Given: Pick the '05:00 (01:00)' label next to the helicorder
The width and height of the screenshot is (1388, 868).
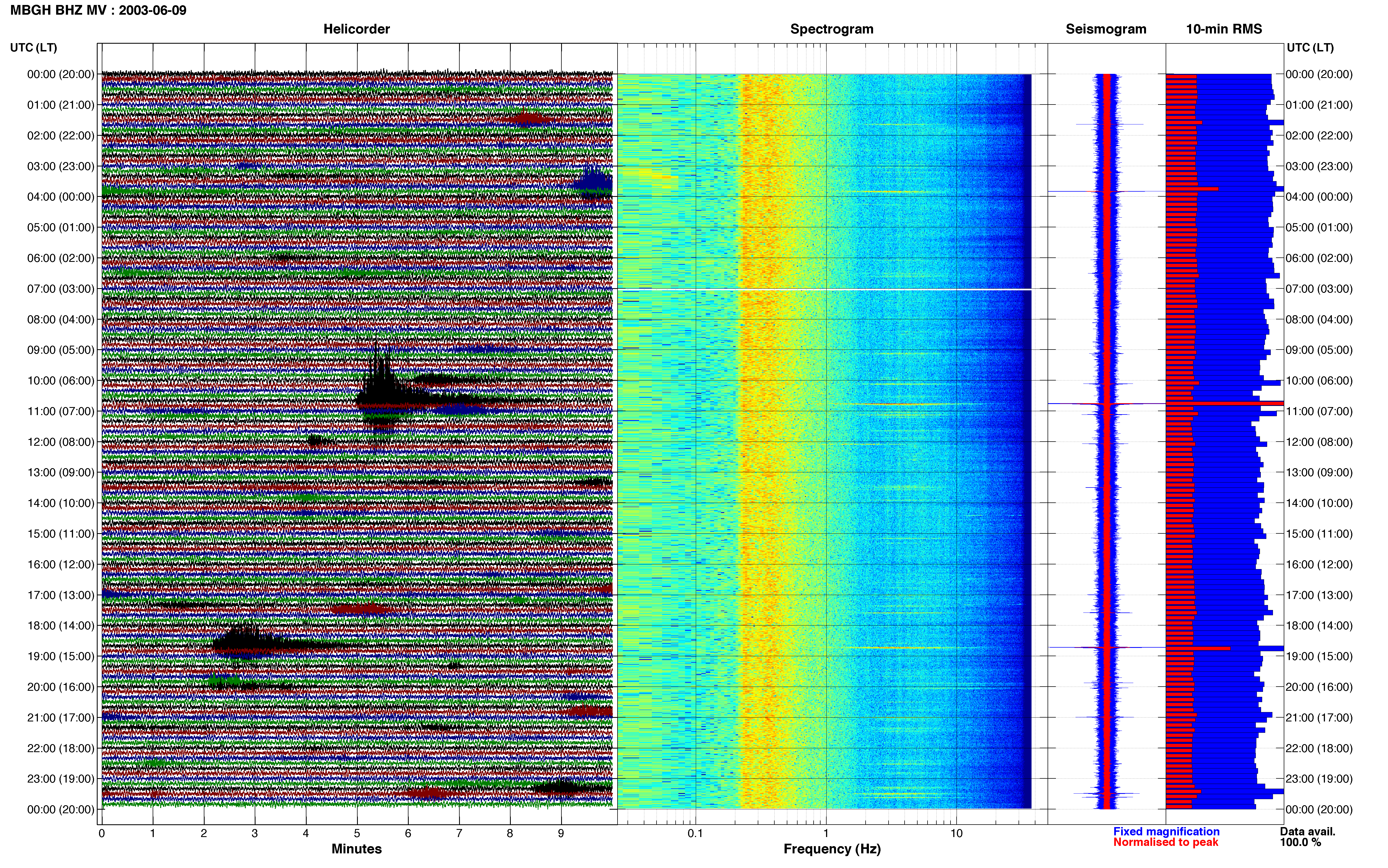Looking at the screenshot, I should pos(60,227).
